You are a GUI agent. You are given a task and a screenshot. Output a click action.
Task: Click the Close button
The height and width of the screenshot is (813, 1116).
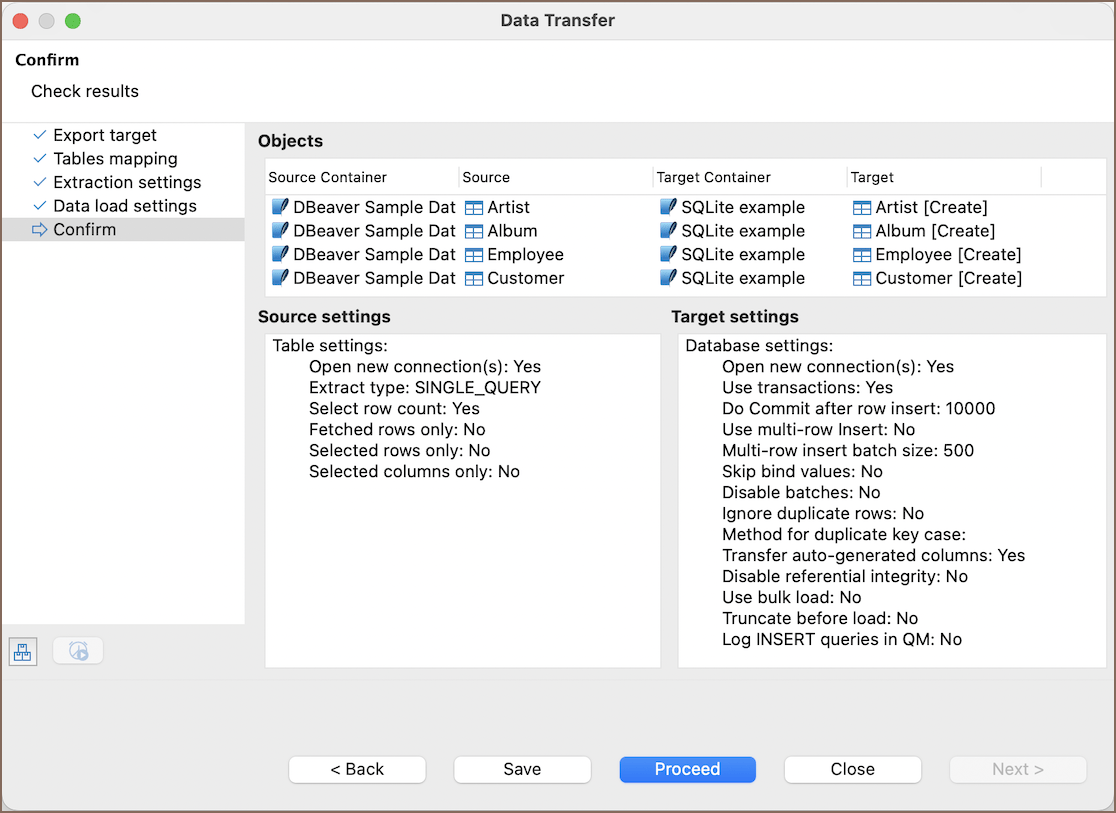pyautogui.click(x=852, y=769)
